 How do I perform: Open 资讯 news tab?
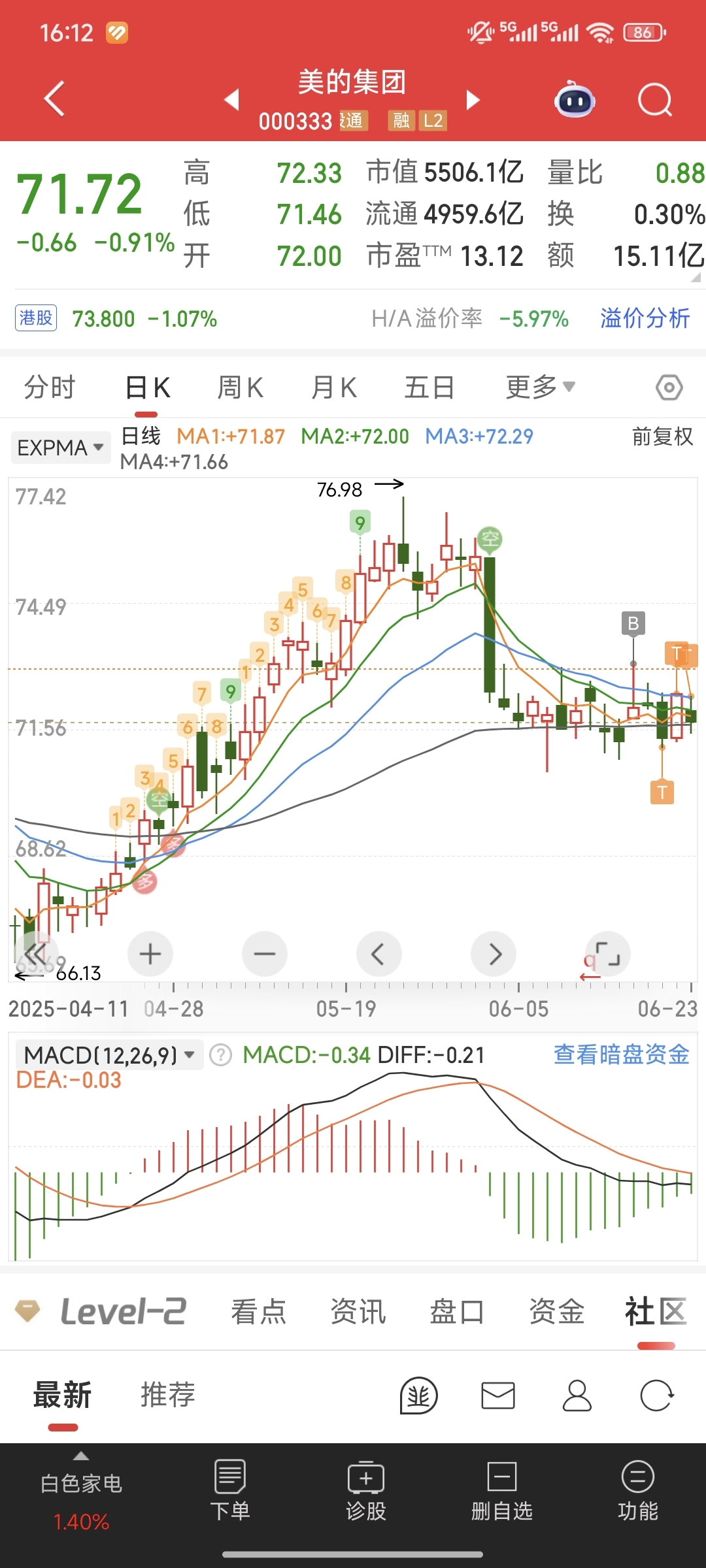358,1311
